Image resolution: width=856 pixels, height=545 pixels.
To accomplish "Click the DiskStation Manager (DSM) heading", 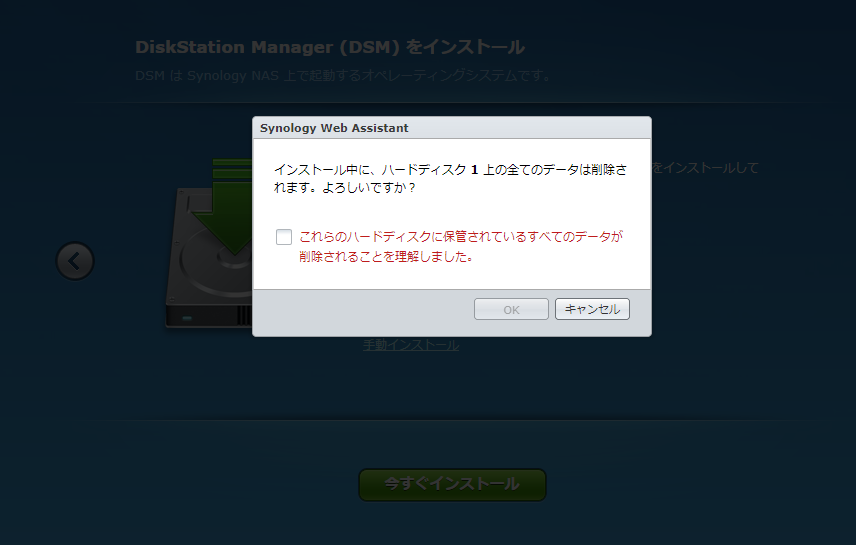I will pos(330,47).
